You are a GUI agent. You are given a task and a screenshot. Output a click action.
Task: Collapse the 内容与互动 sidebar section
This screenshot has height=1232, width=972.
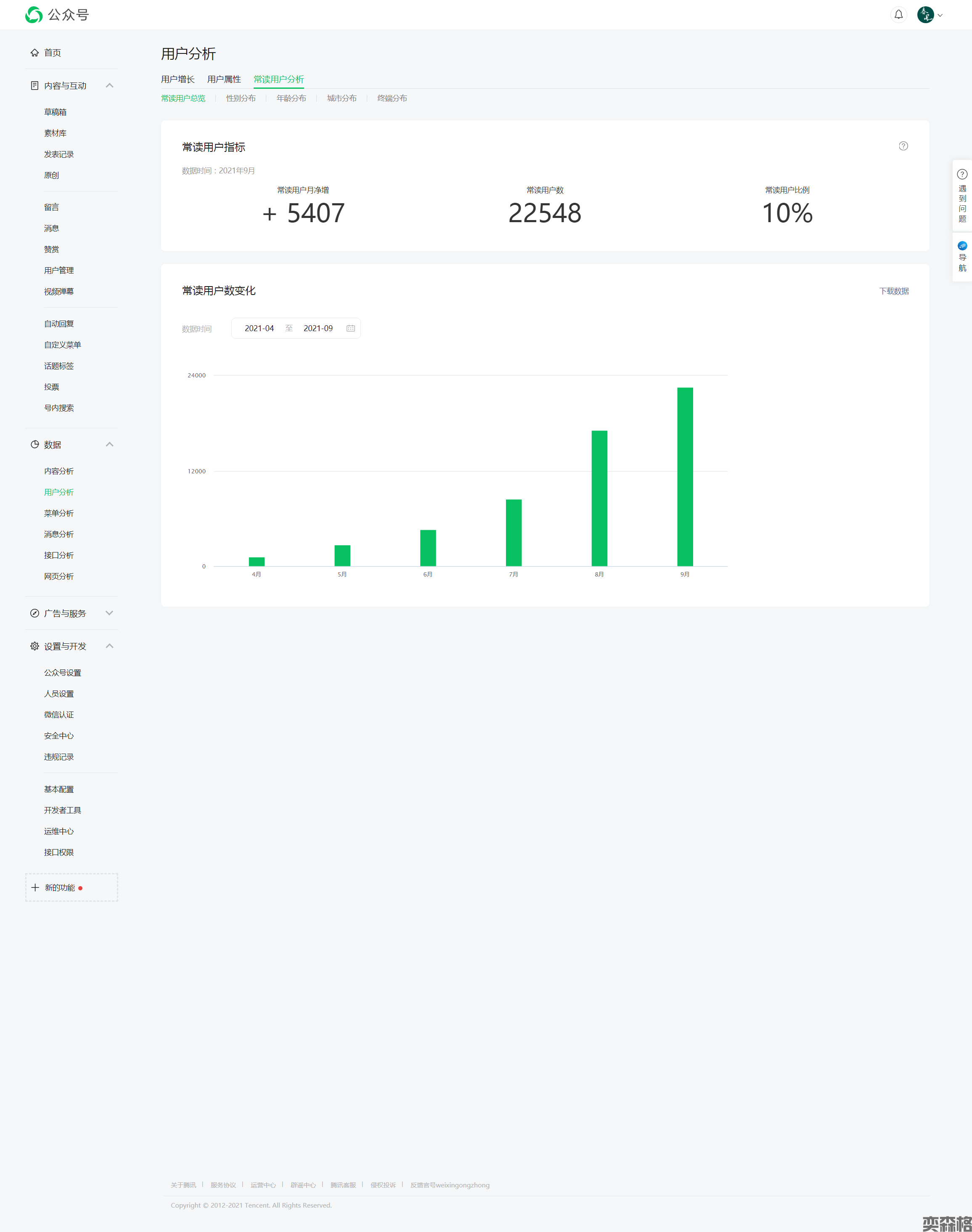coord(109,86)
